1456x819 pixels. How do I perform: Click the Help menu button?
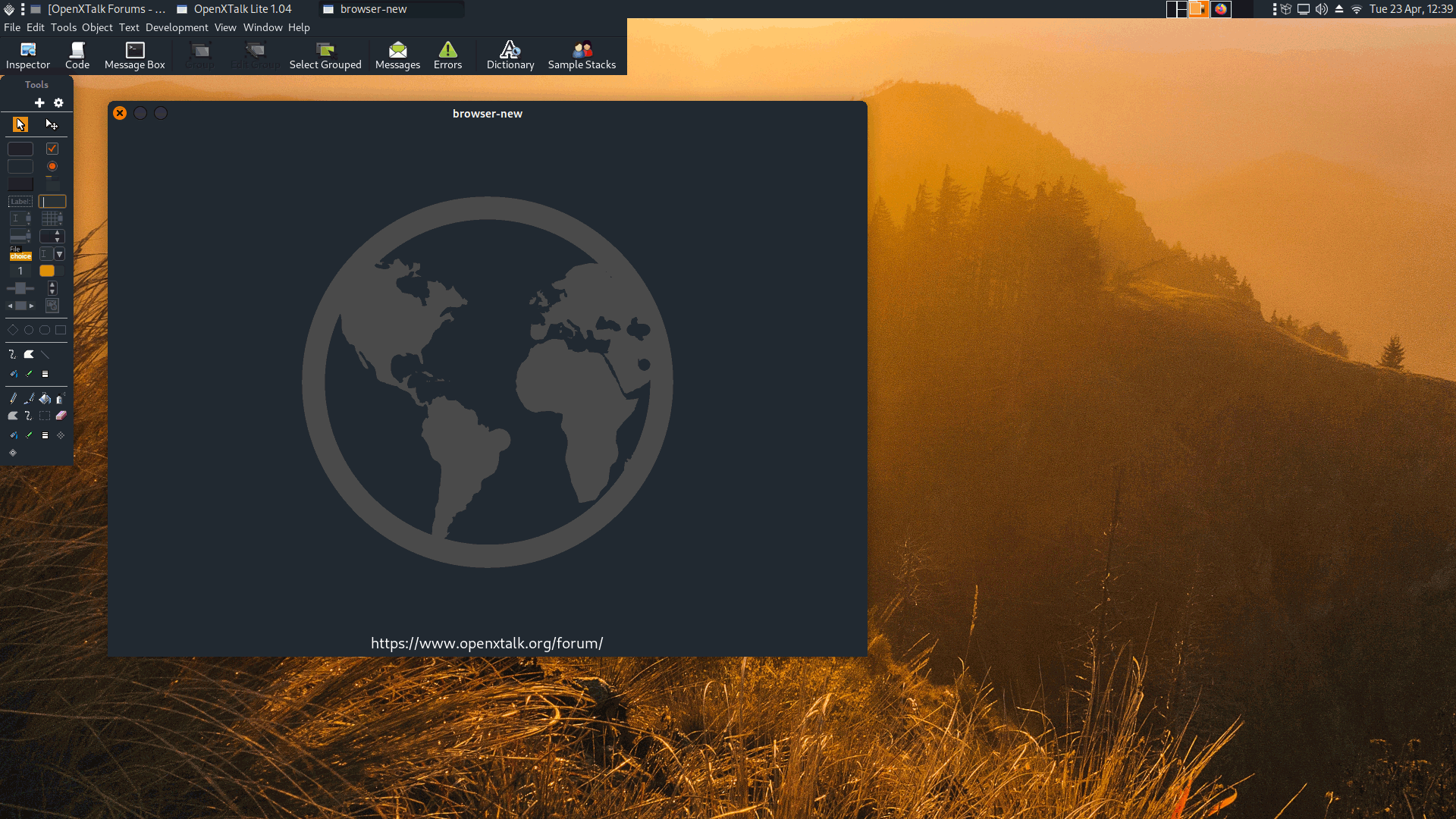point(297,27)
